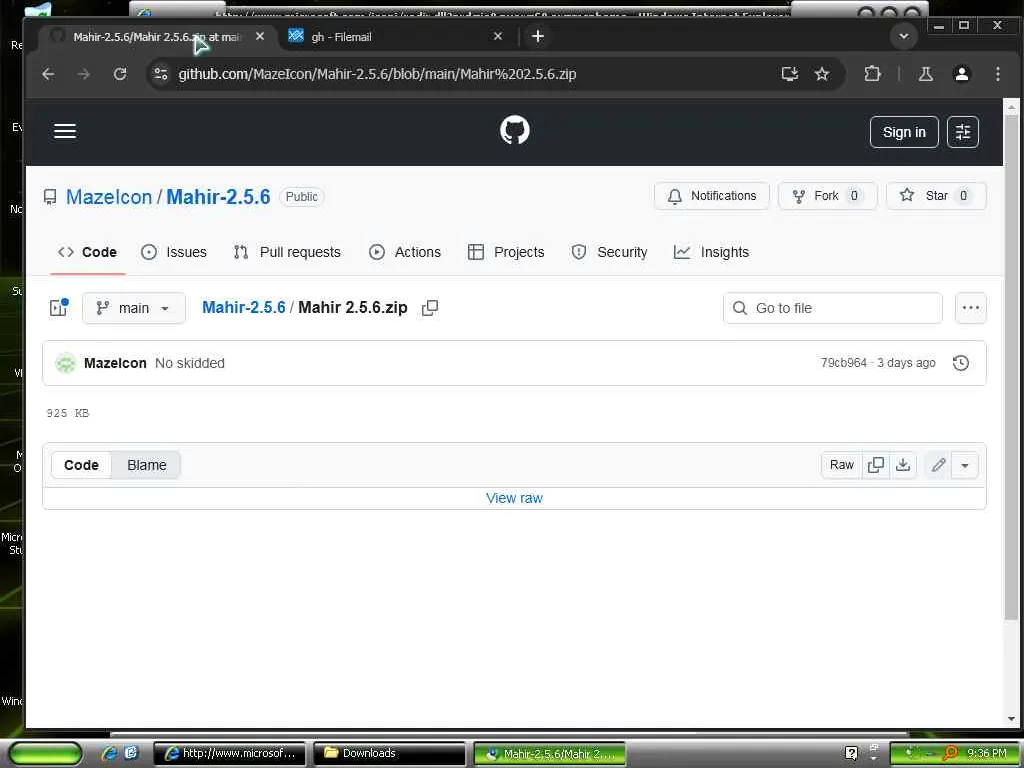Viewport: 1024px width, 768px height.
Task: Click the Notifications button
Action: [712, 196]
